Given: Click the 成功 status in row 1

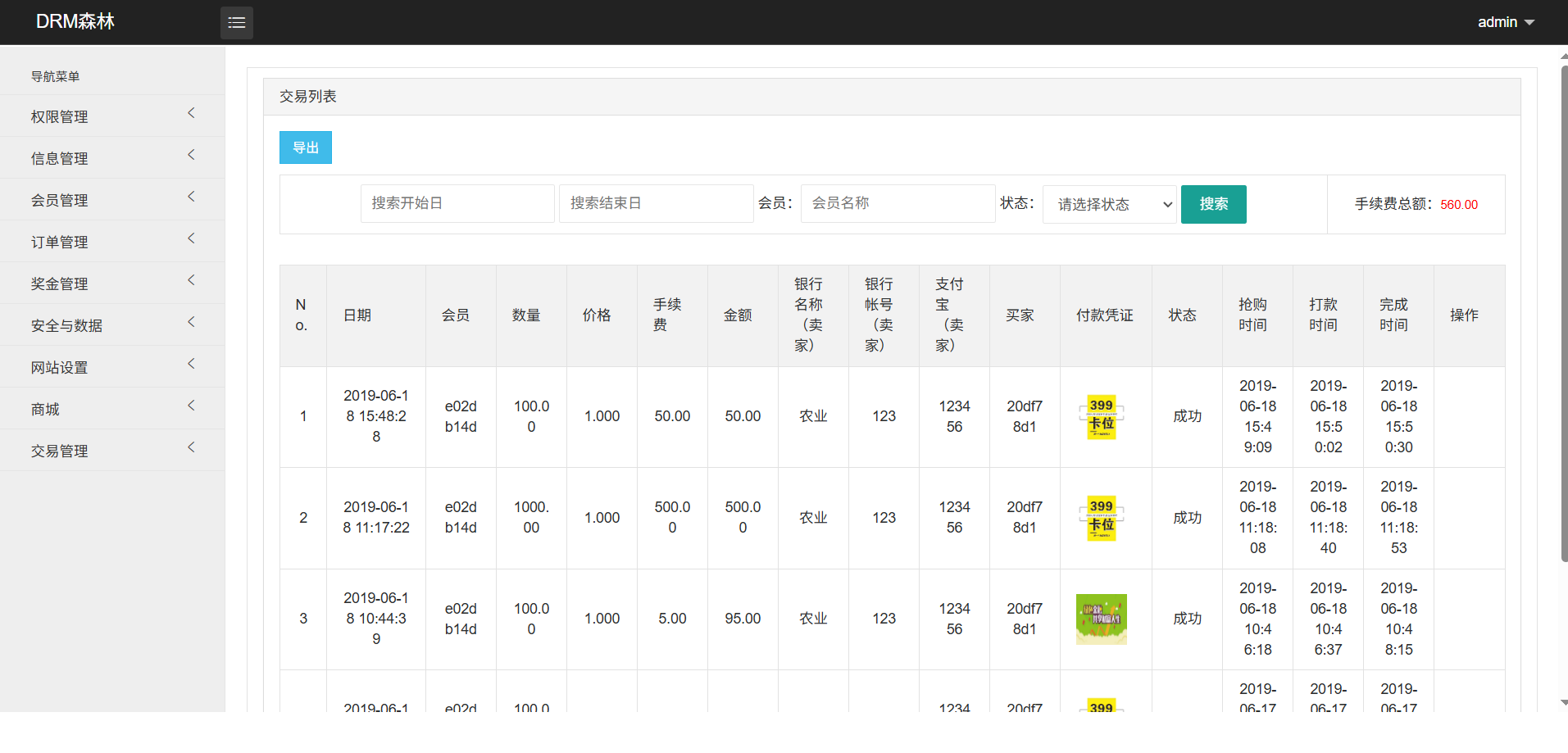Looking at the screenshot, I should [1187, 416].
